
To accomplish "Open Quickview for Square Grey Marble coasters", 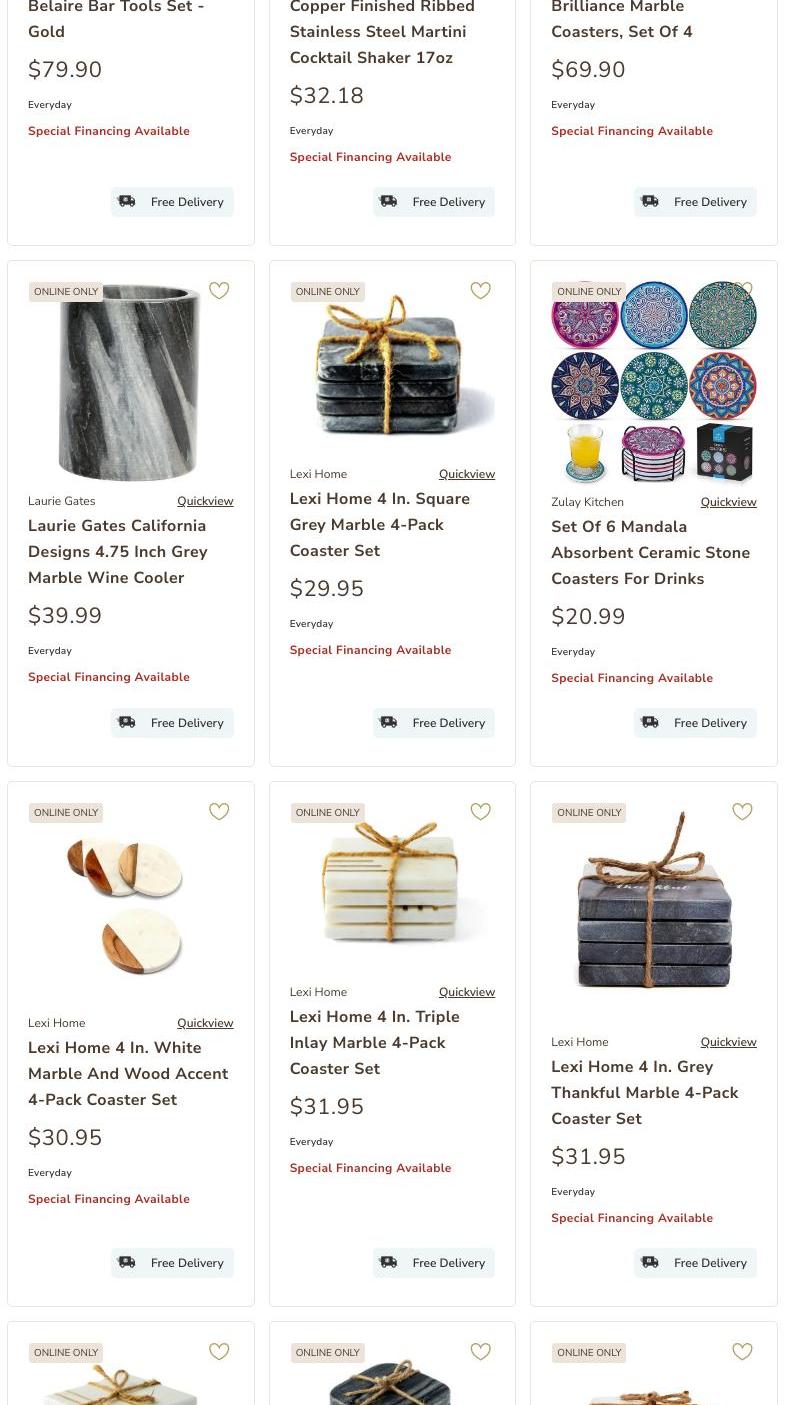I will point(466,474).
